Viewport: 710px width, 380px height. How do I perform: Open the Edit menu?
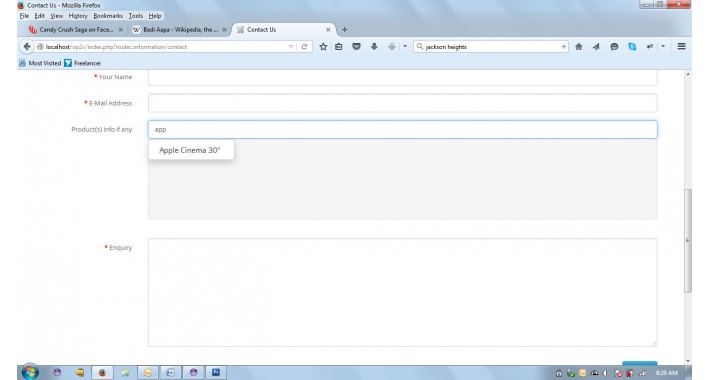[39, 16]
